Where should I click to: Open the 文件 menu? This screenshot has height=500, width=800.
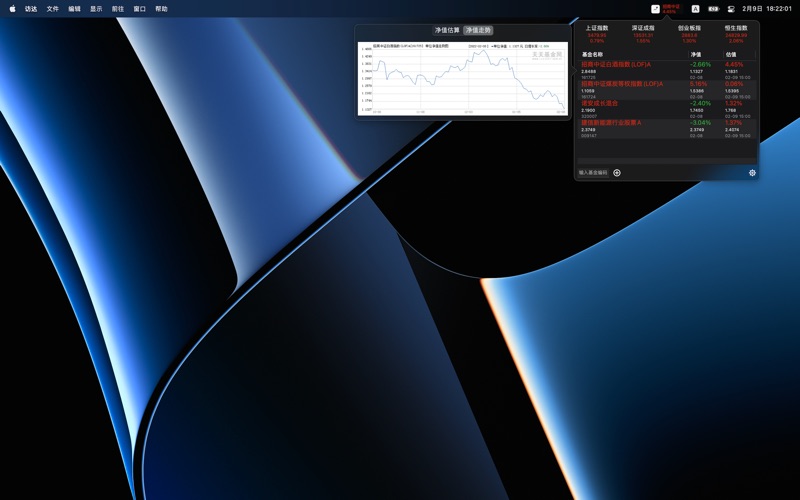(53, 9)
